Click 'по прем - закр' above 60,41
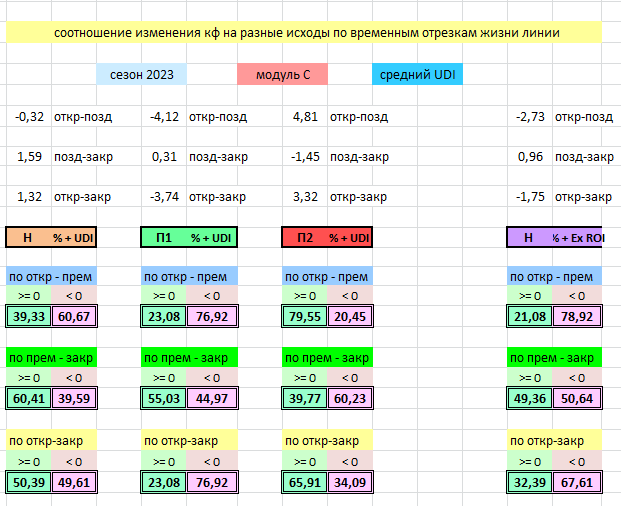Image resolution: width=621 pixels, height=506 pixels. 51,358
